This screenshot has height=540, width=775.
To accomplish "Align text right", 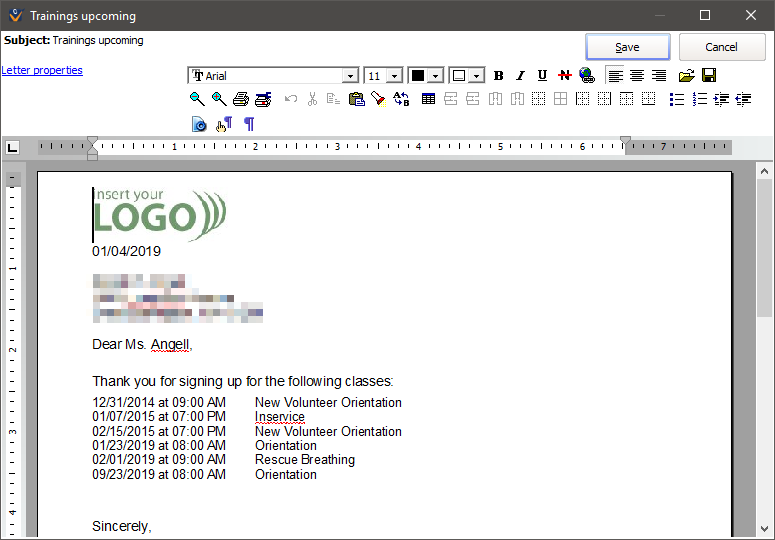I will (x=659, y=76).
